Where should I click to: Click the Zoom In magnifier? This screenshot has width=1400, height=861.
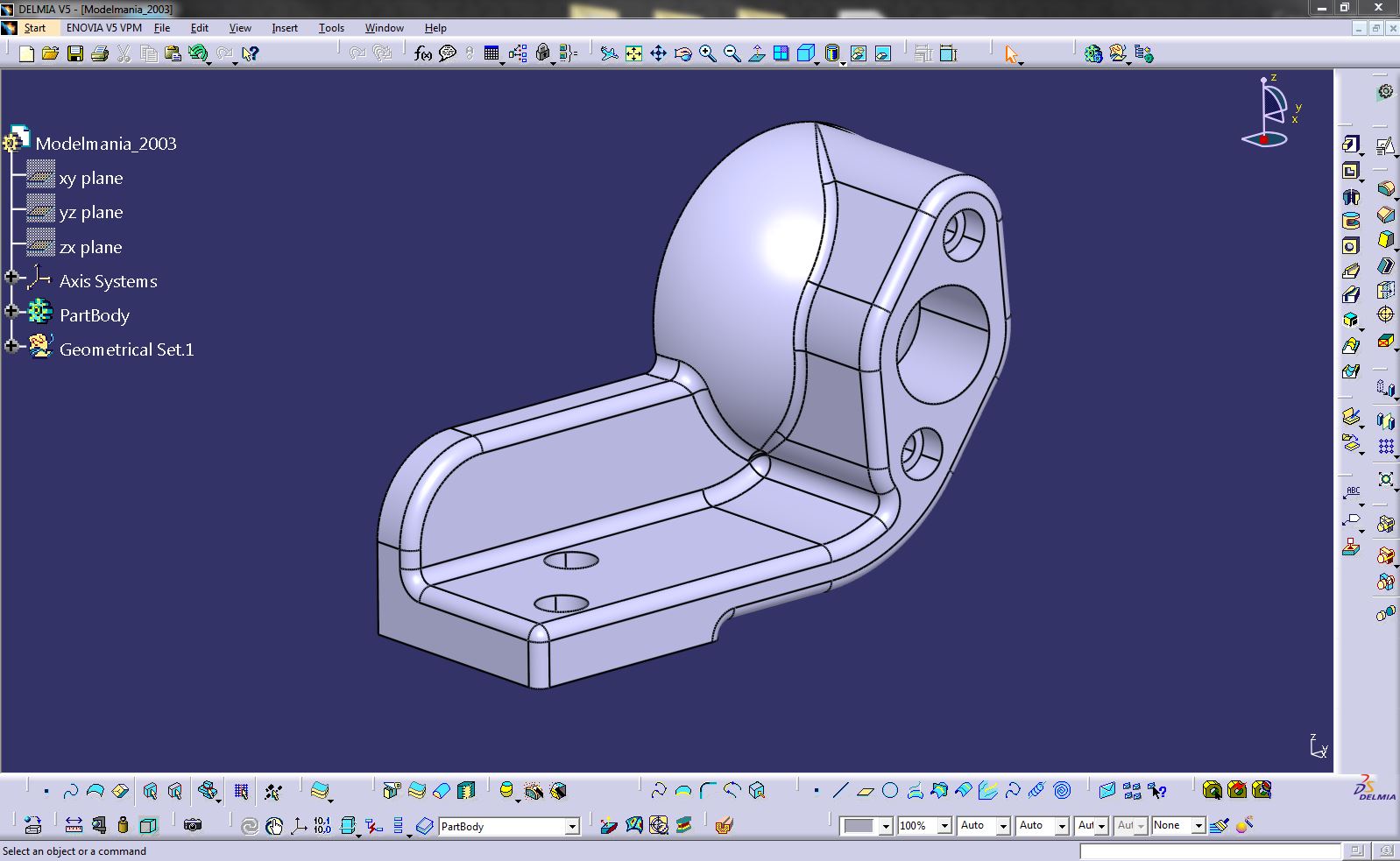(x=707, y=54)
